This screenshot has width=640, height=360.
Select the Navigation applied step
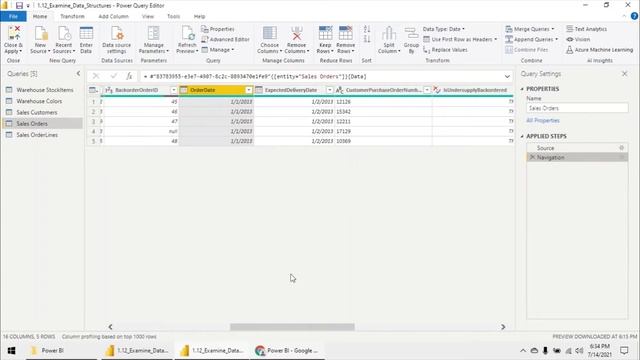577,157
